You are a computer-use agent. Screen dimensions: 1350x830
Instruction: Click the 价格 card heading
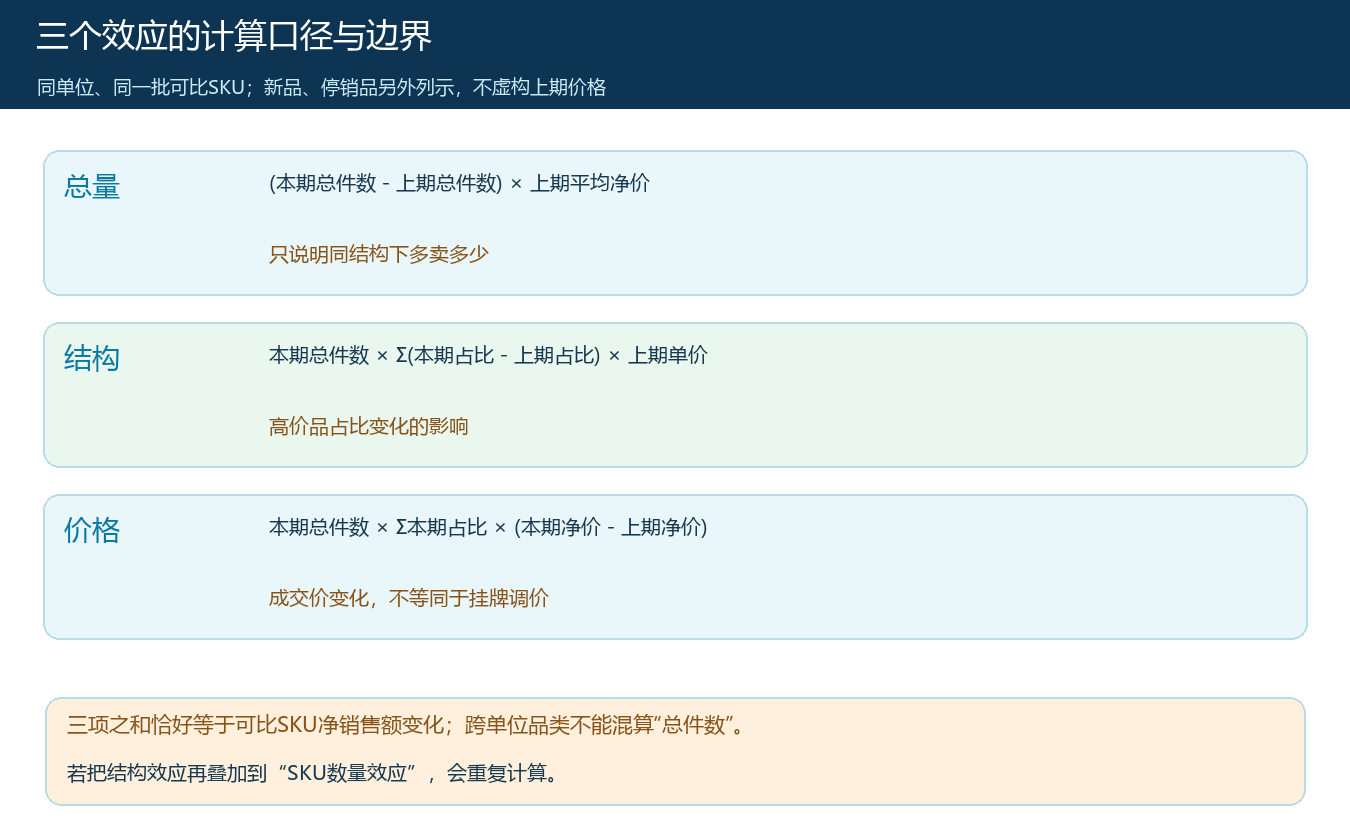point(92,530)
